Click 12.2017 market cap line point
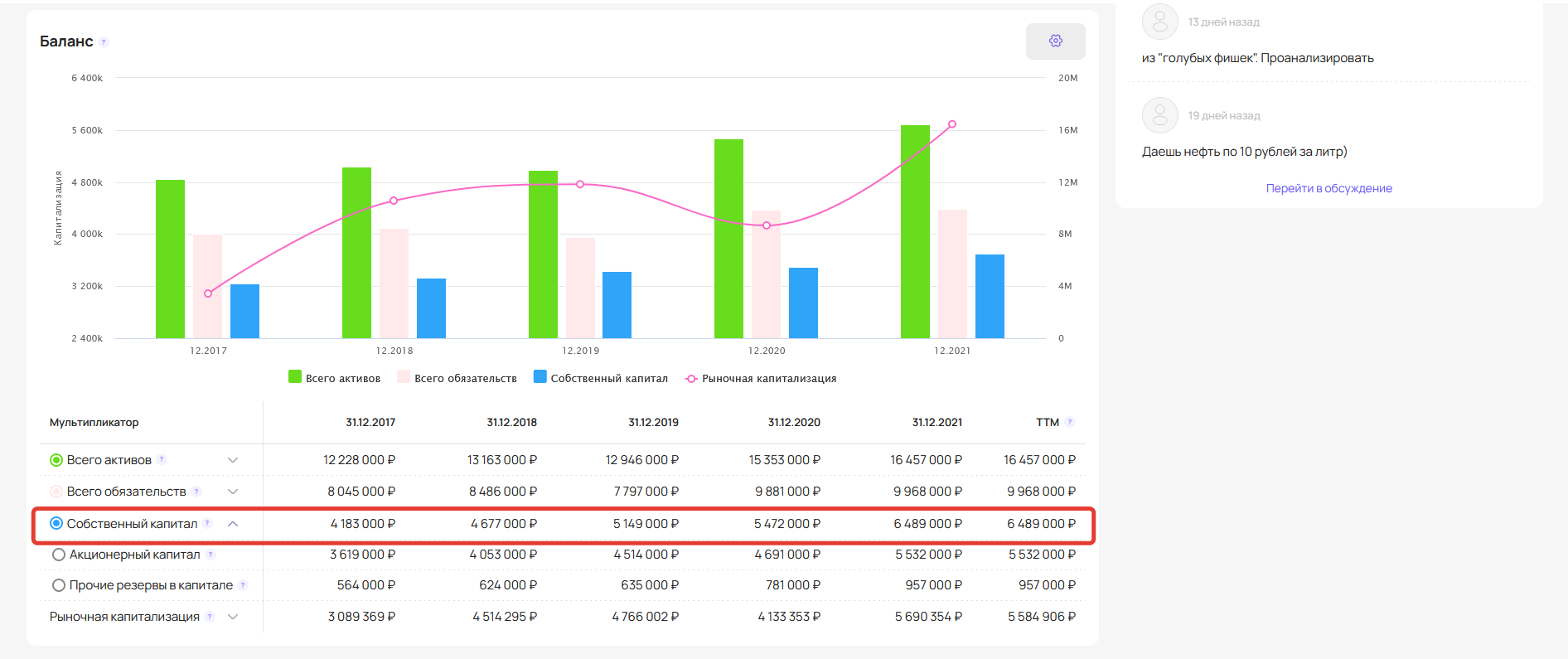 pyautogui.click(x=208, y=293)
